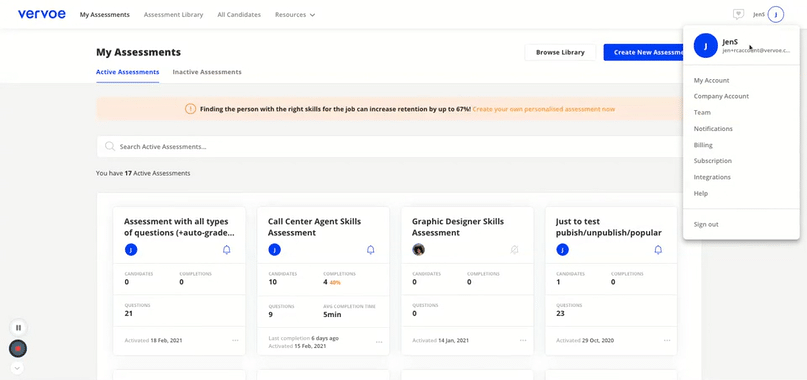Open Just to test pubish/unpublish/popular title

609,227
